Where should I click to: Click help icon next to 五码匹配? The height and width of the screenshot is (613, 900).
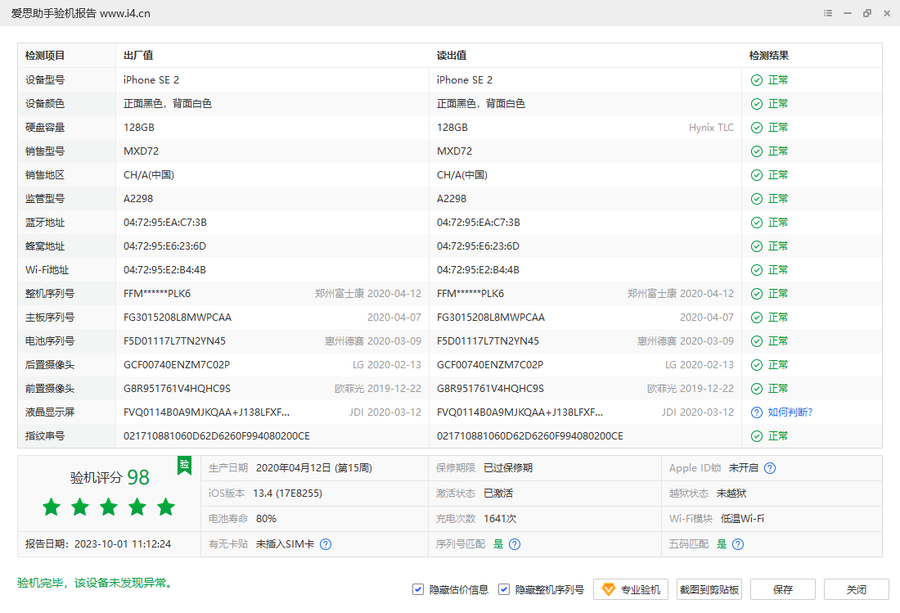pos(737,544)
